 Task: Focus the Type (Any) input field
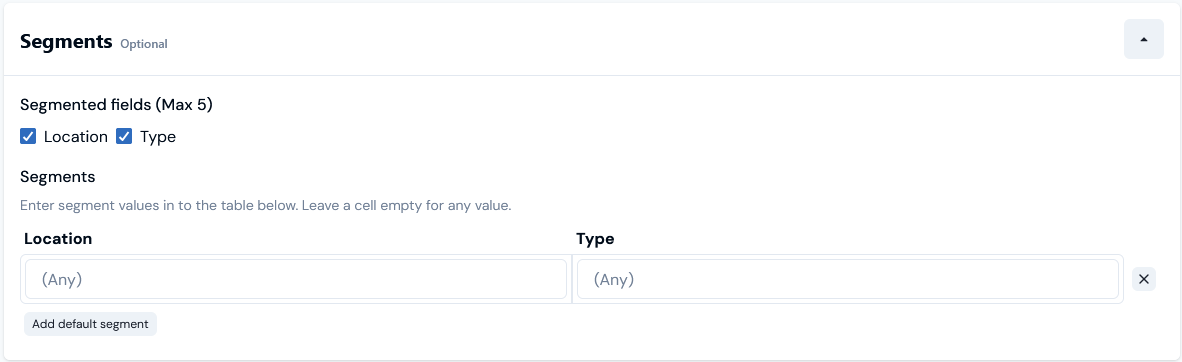tap(847, 279)
